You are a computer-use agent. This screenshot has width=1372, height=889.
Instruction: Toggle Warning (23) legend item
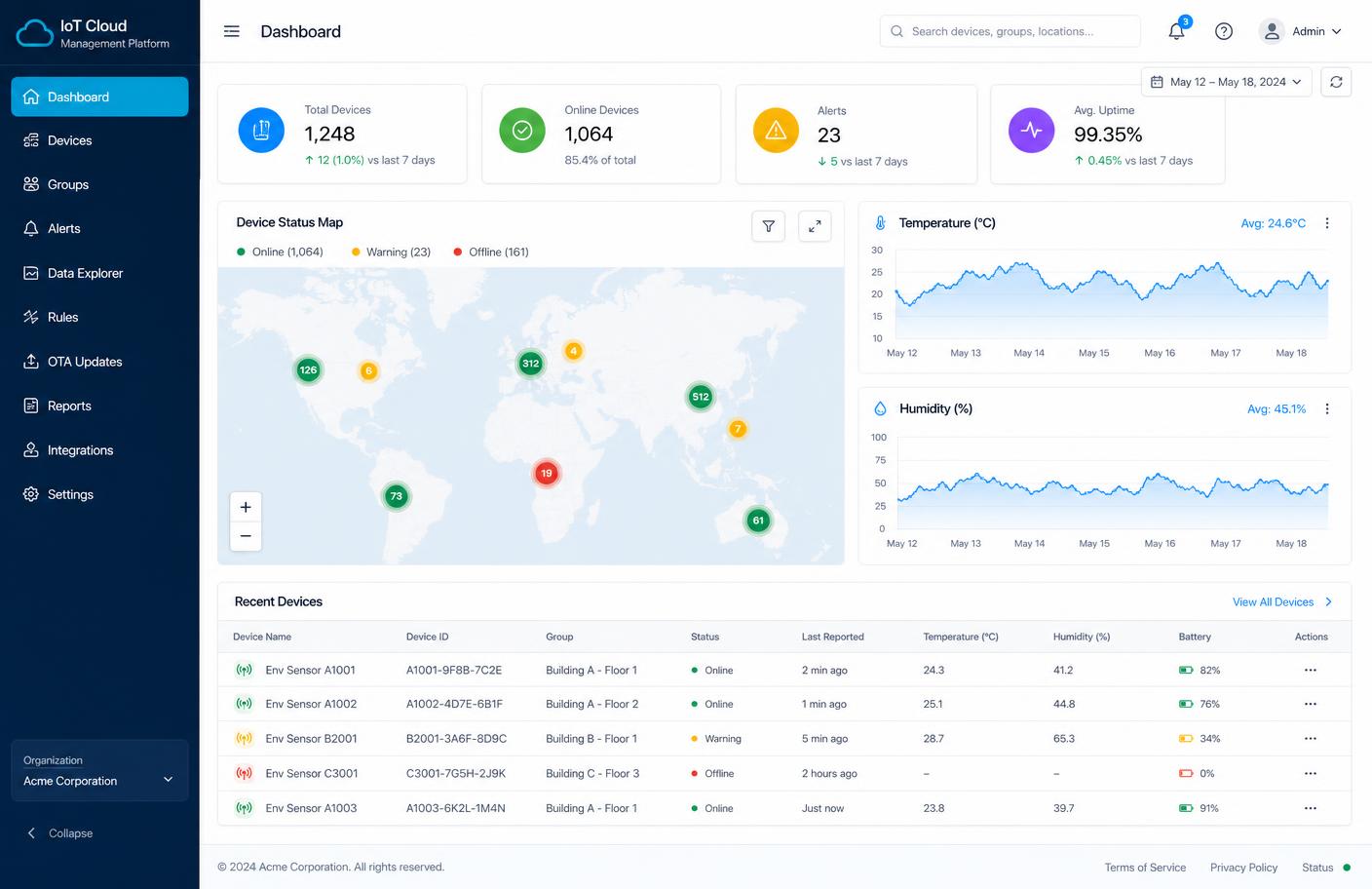391,251
